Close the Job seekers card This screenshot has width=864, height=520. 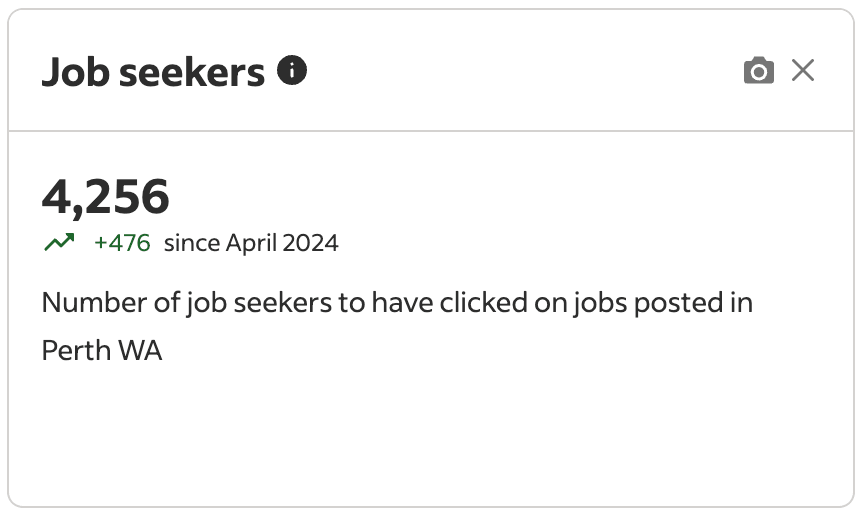point(803,71)
